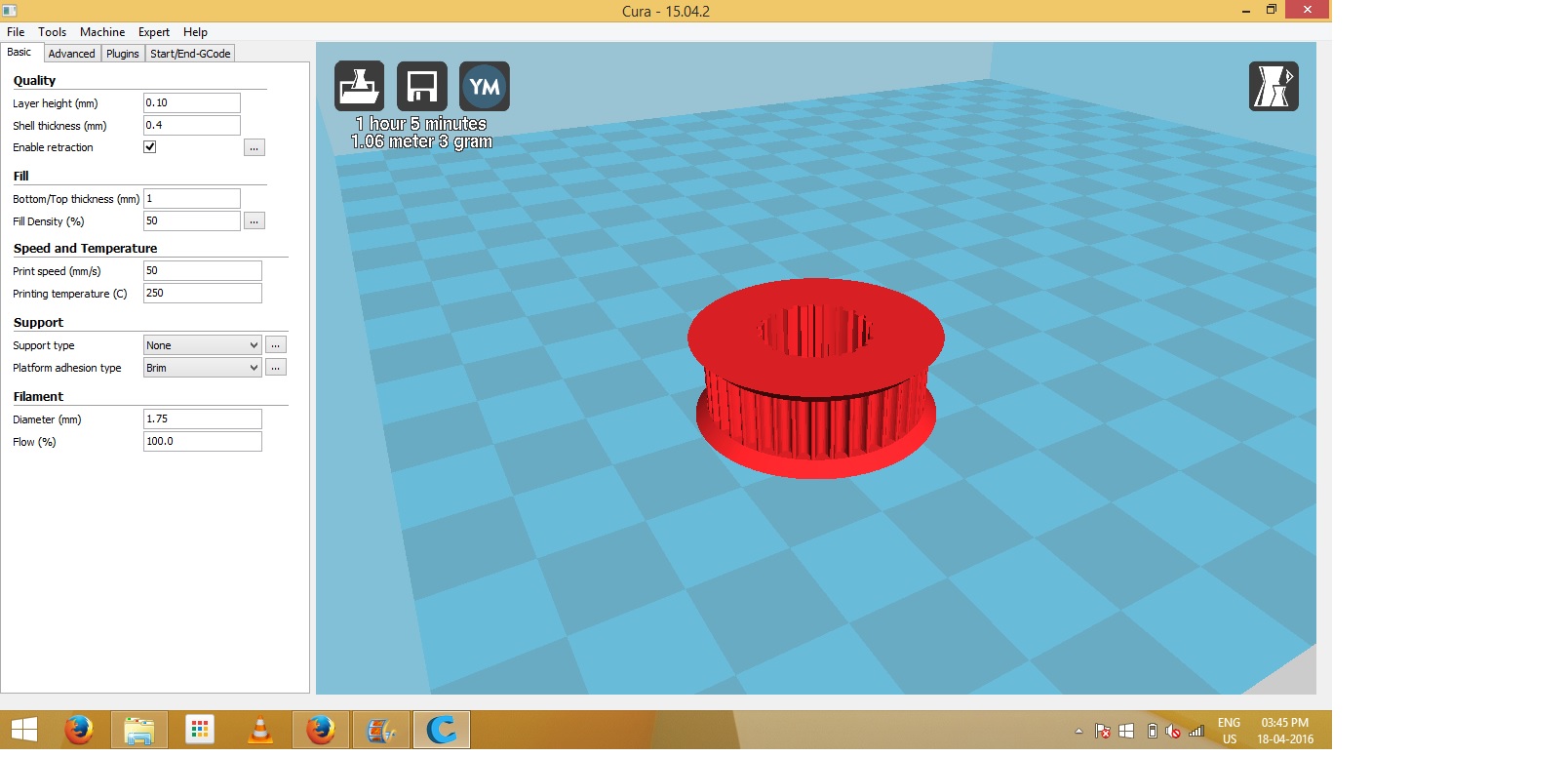The width and height of the screenshot is (1568, 757).
Task: Select the red pulley 3D model
Action: 816,379
